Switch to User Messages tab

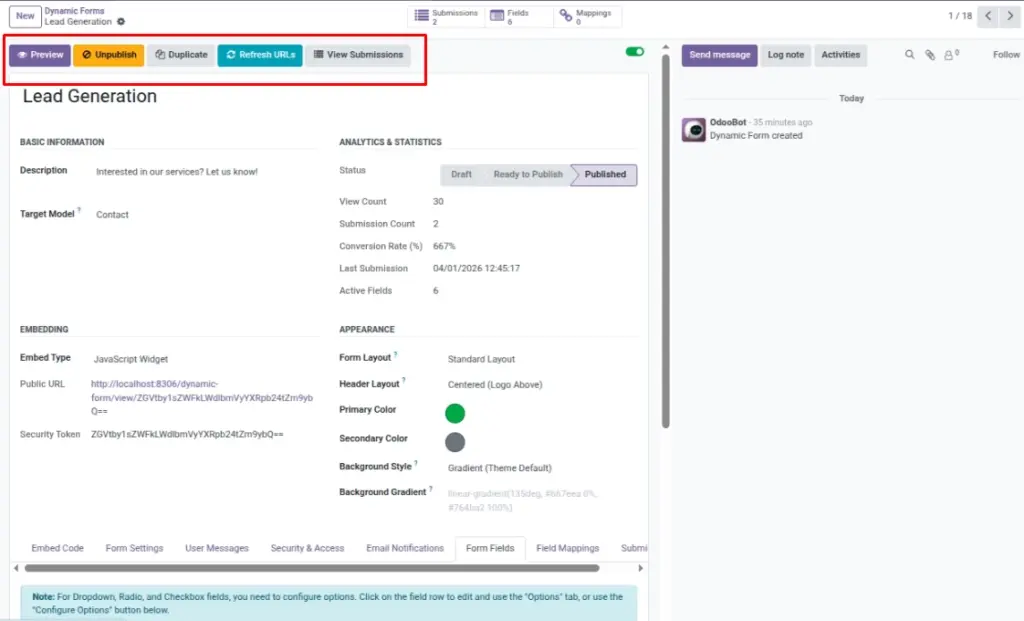pos(217,549)
